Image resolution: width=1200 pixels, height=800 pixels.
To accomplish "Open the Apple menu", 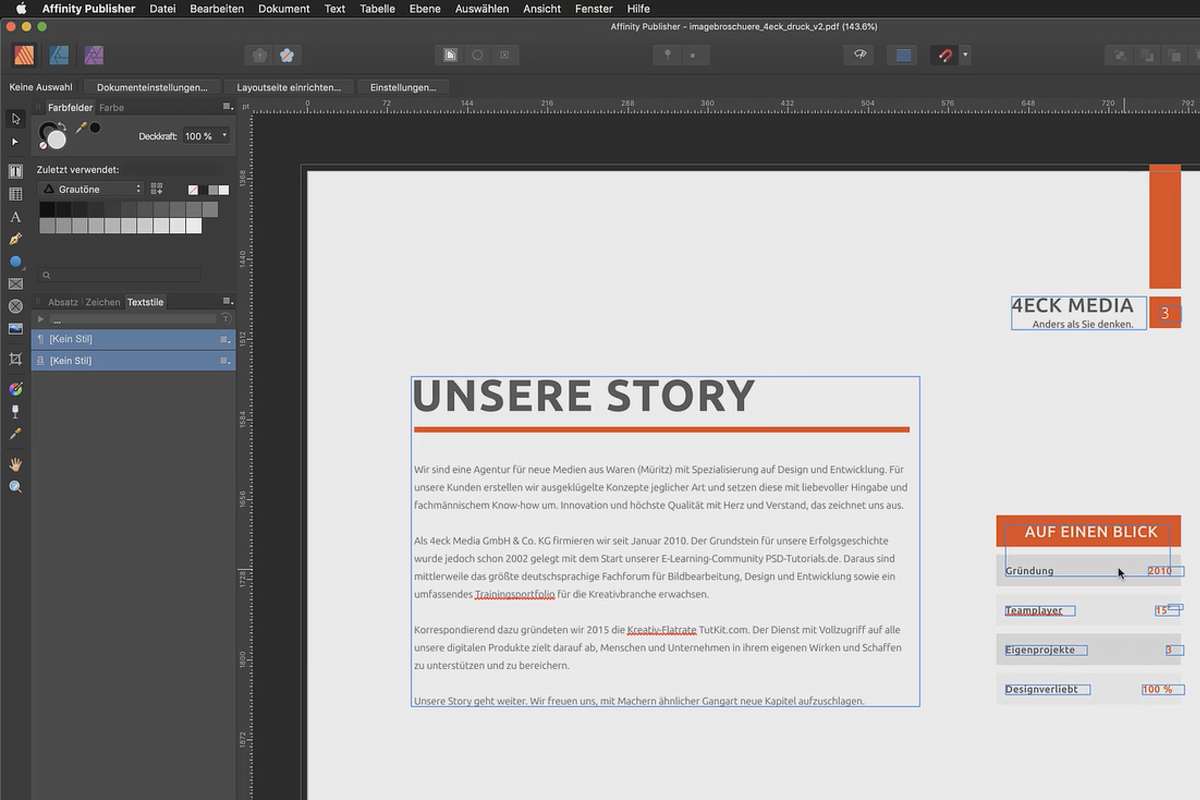I will click(x=21, y=8).
